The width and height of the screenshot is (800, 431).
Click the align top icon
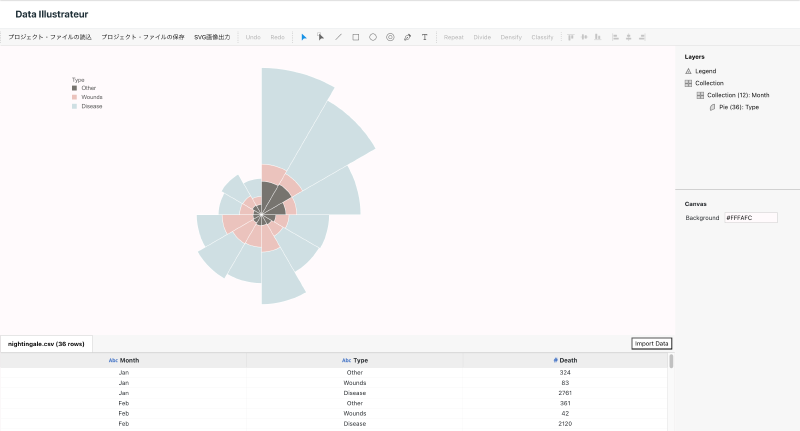(x=570, y=37)
